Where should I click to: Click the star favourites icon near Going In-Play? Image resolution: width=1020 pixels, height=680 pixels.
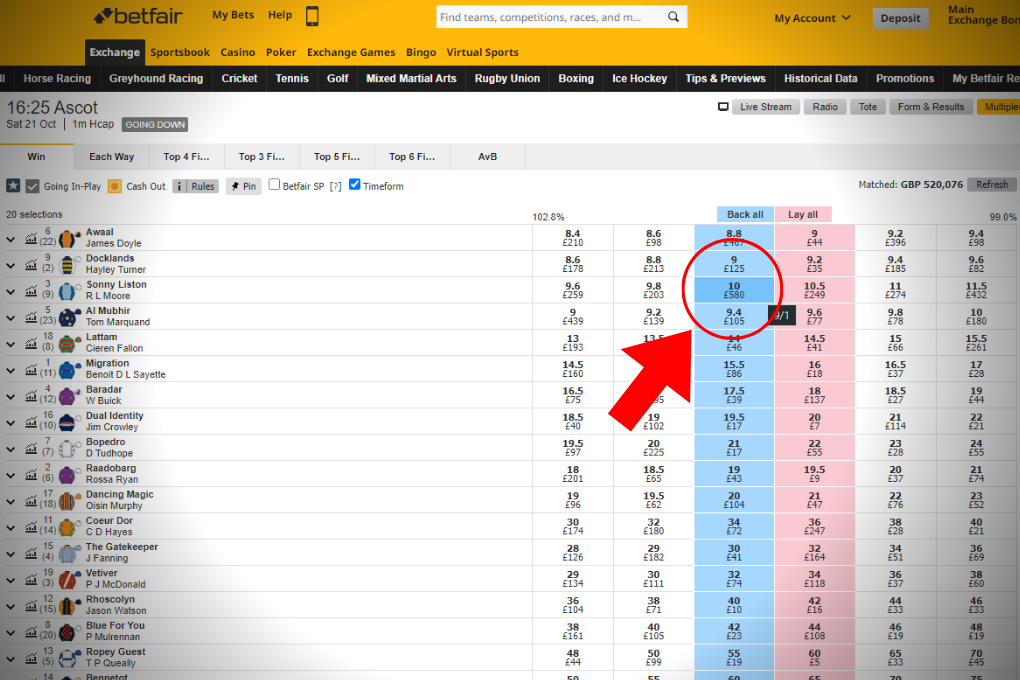[x=12, y=185]
